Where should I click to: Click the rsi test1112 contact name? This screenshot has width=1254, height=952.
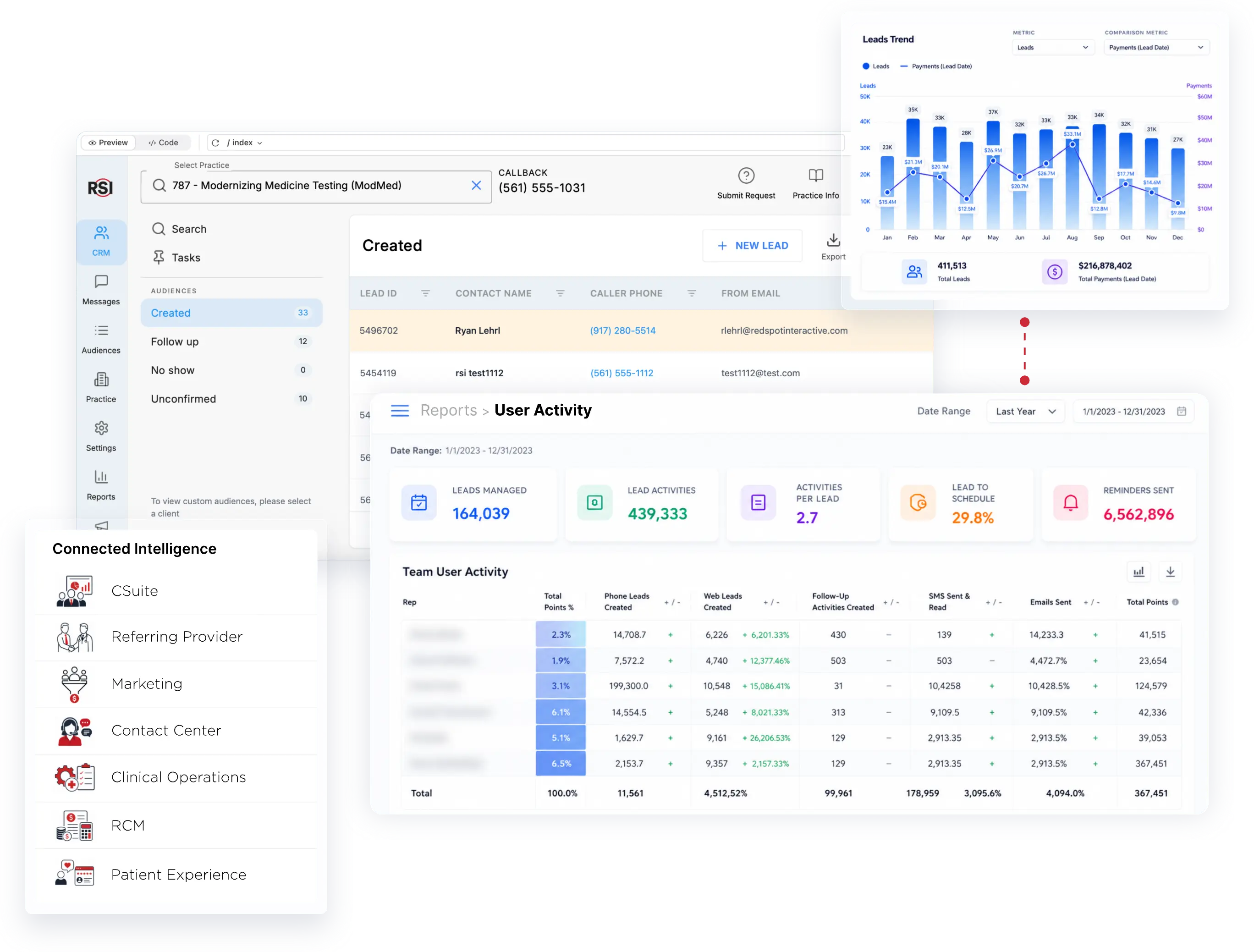coord(479,373)
